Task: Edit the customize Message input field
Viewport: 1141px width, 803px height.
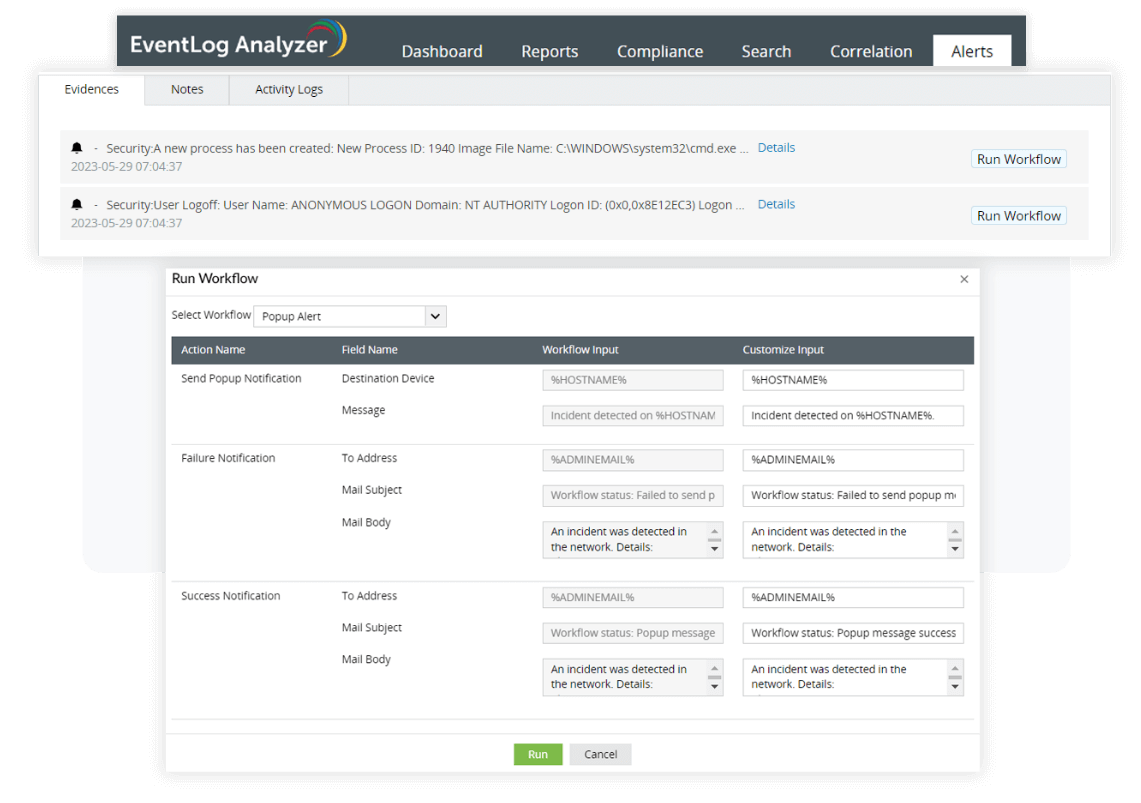Action: coord(853,416)
